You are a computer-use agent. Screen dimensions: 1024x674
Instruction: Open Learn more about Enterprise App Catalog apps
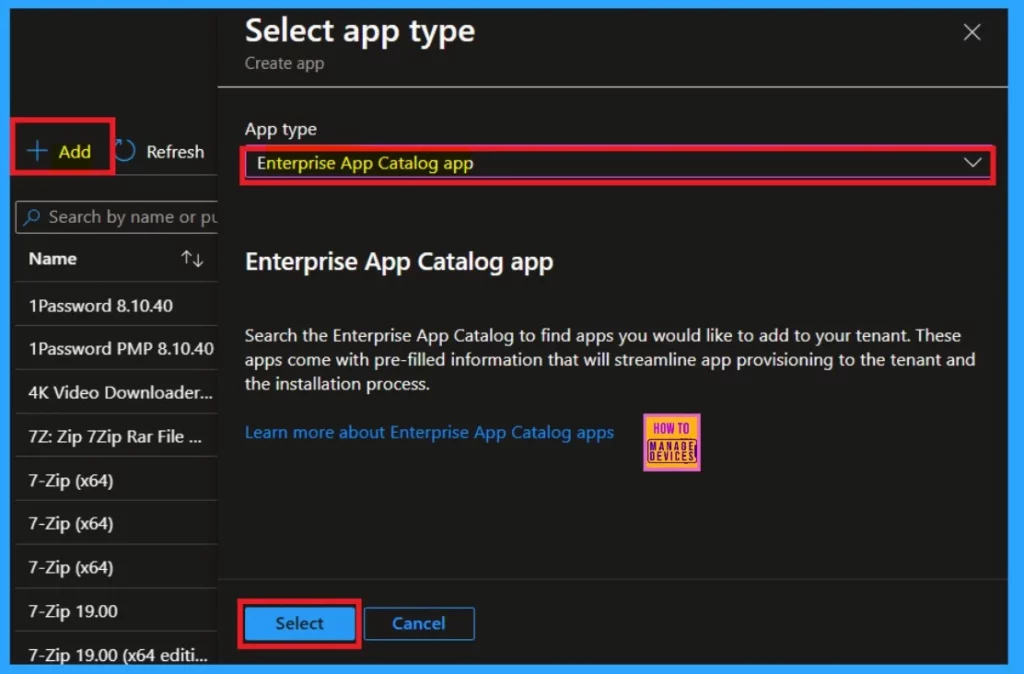click(429, 432)
